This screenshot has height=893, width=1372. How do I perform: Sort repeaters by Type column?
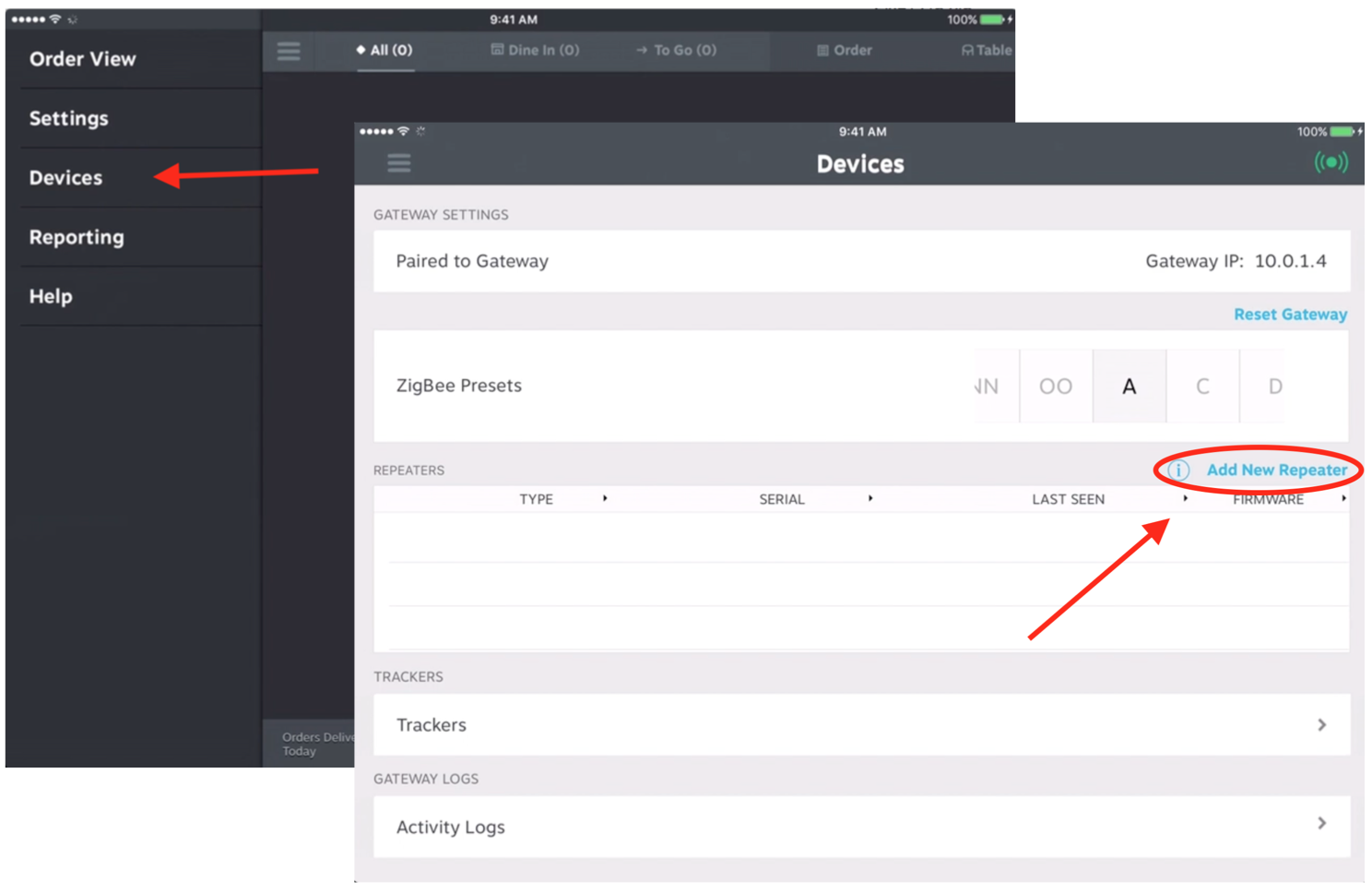pos(536,499)
